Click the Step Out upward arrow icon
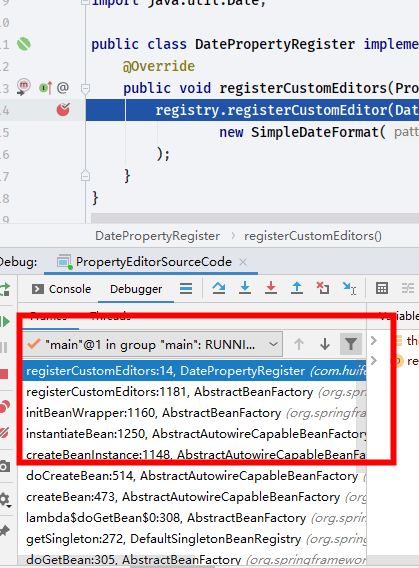Viewport: 419px width, 568px height. tap(297, 288)
